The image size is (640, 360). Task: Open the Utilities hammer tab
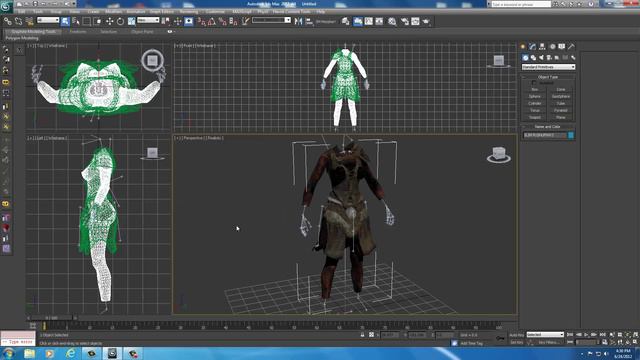pos(571,47)
